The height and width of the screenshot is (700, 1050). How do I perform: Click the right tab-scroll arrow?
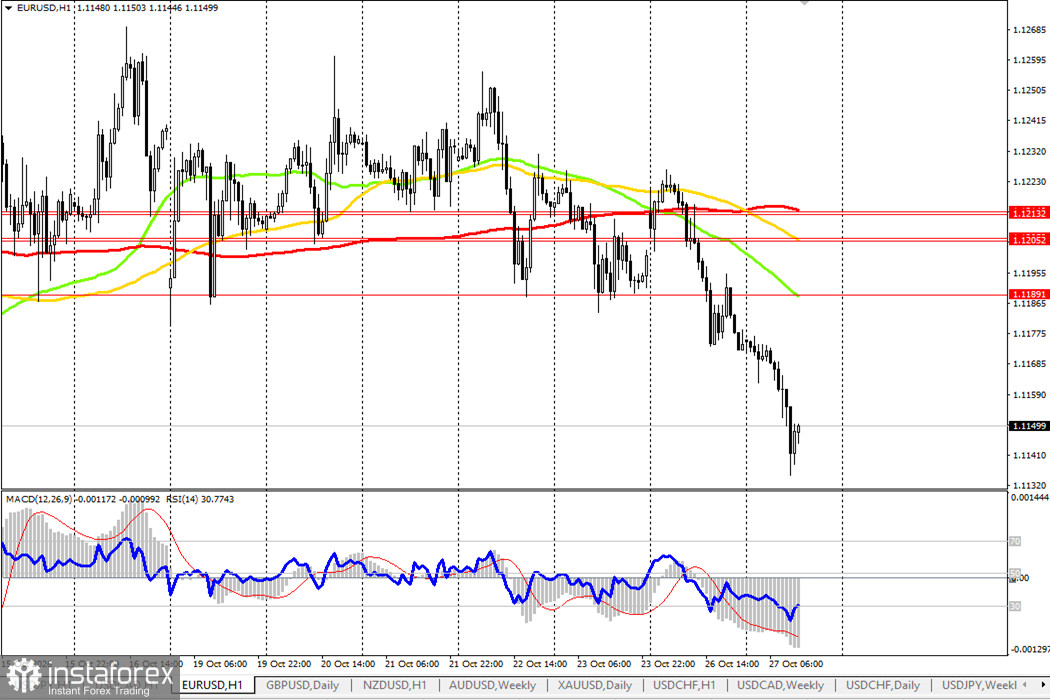pos(1043,685)
